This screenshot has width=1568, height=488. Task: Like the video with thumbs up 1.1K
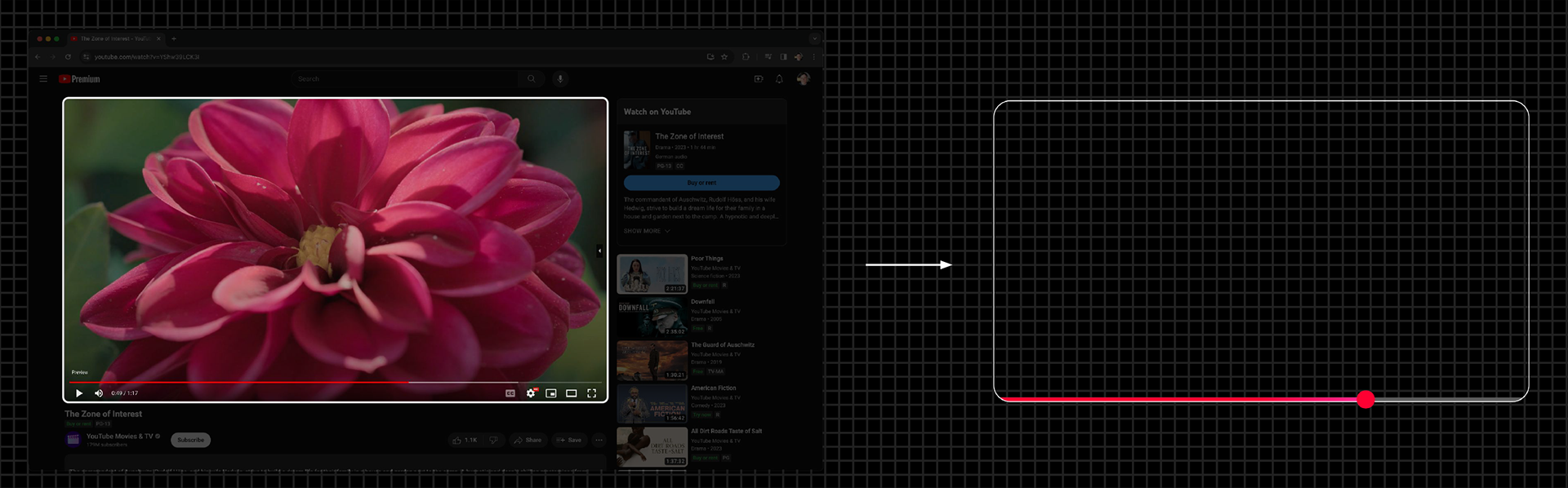click(465, 440)
